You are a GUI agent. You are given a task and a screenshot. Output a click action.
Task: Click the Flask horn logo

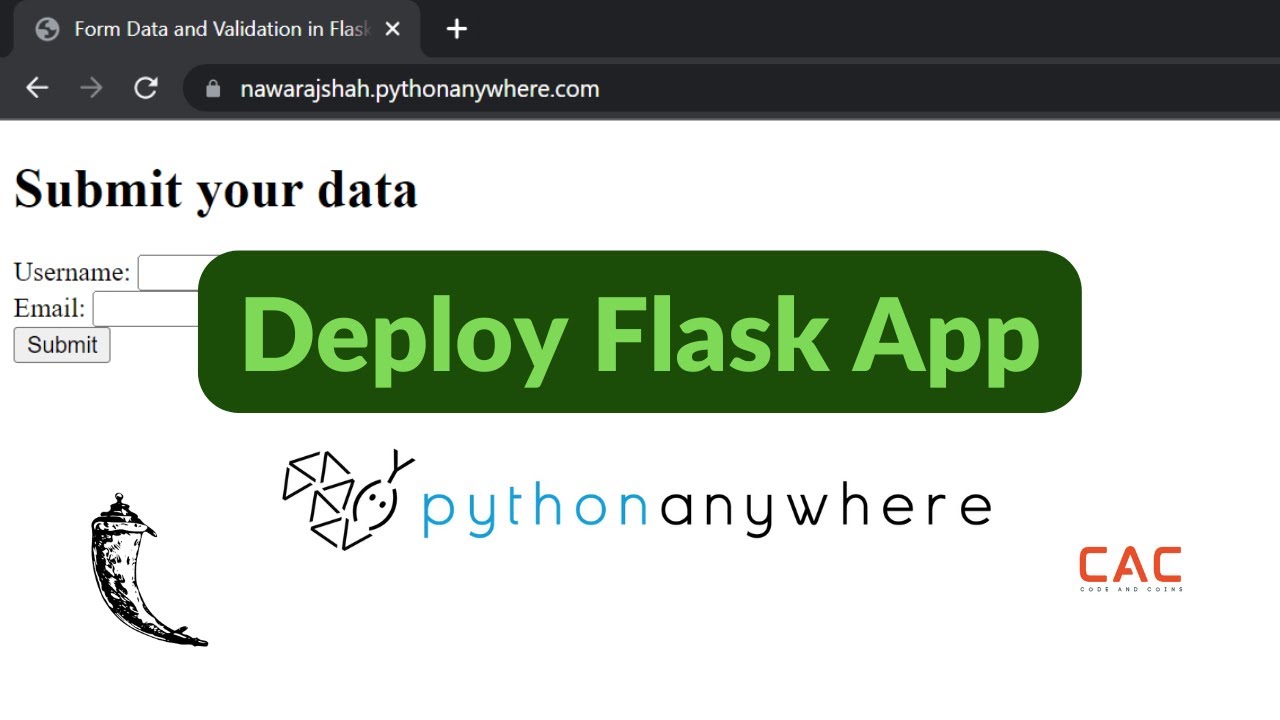coord(148,569)
